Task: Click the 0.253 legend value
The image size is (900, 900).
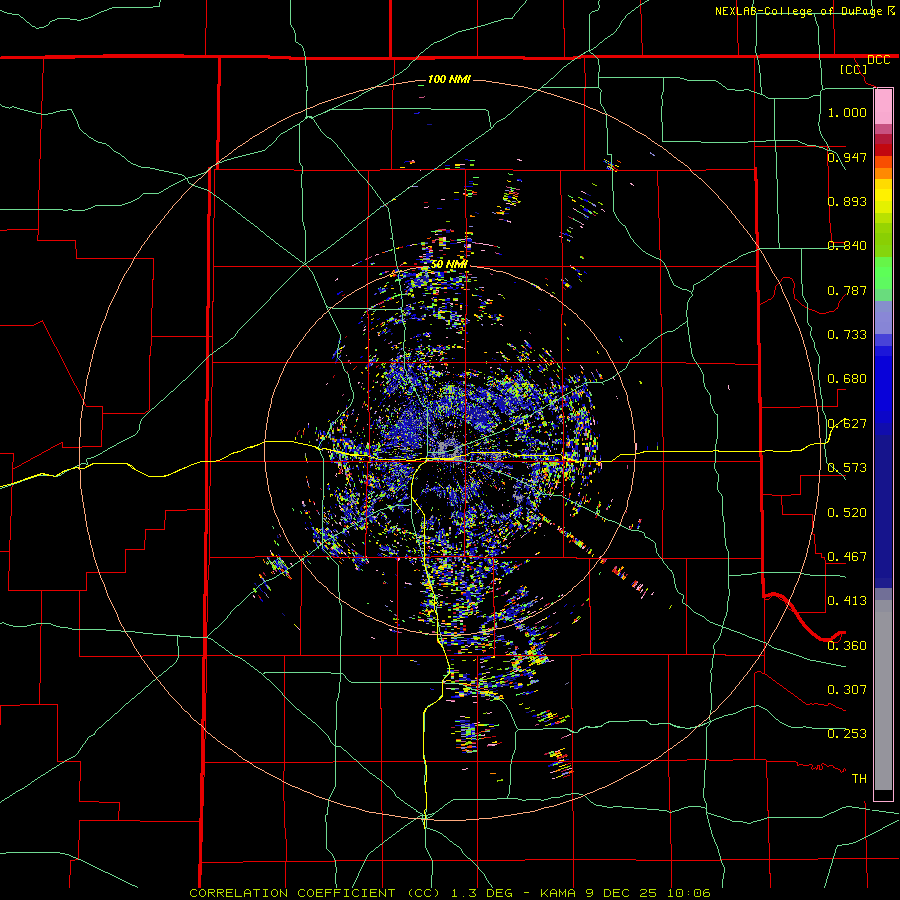Action: coord(847,734)
